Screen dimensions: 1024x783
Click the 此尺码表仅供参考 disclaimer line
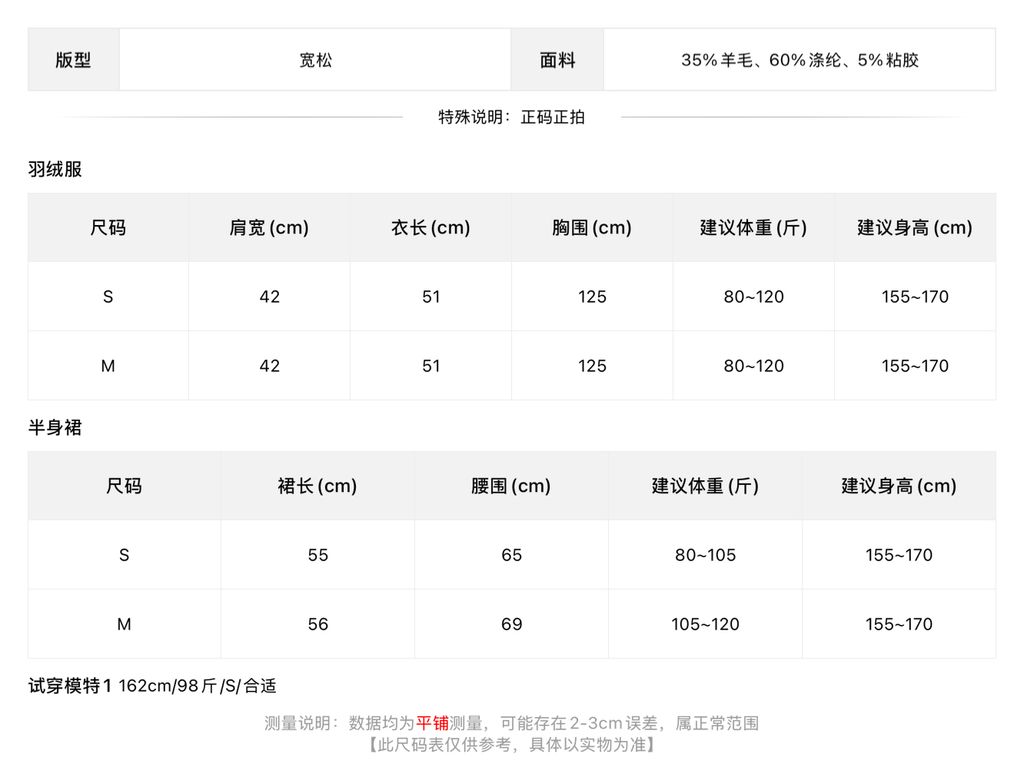coord(511,744)
